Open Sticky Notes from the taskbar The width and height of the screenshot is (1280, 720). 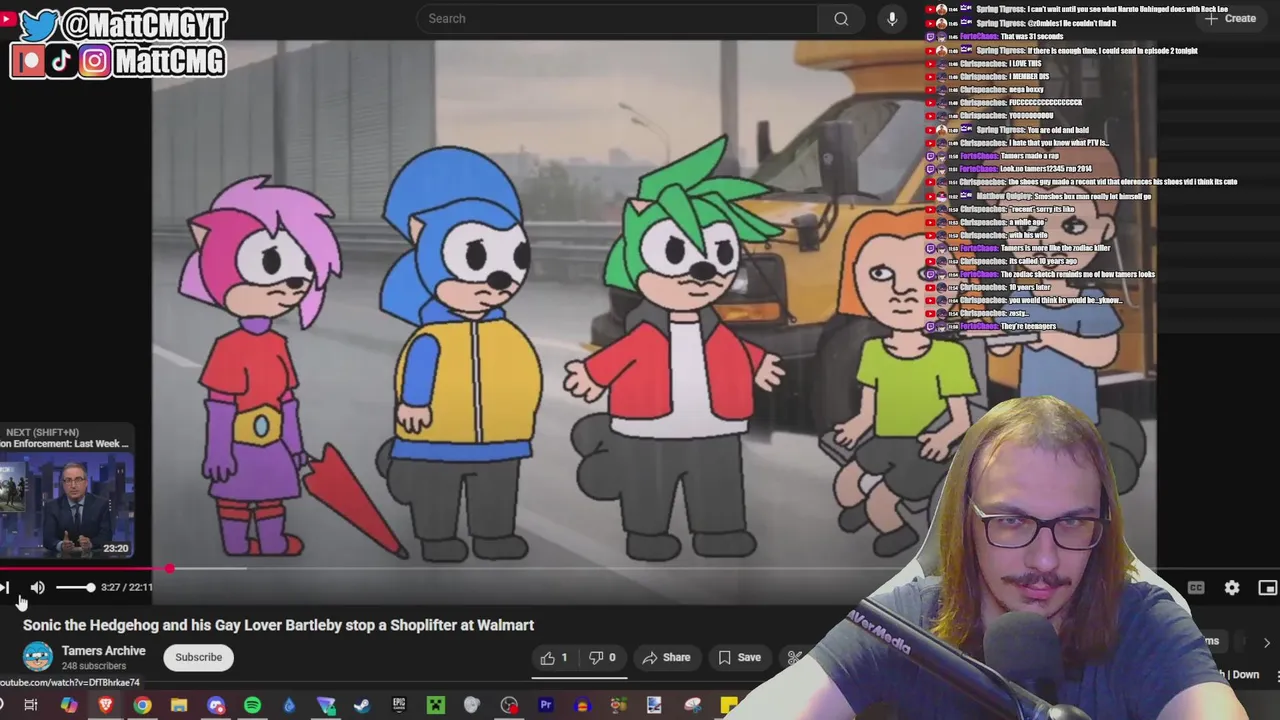(x=728, y=705)
